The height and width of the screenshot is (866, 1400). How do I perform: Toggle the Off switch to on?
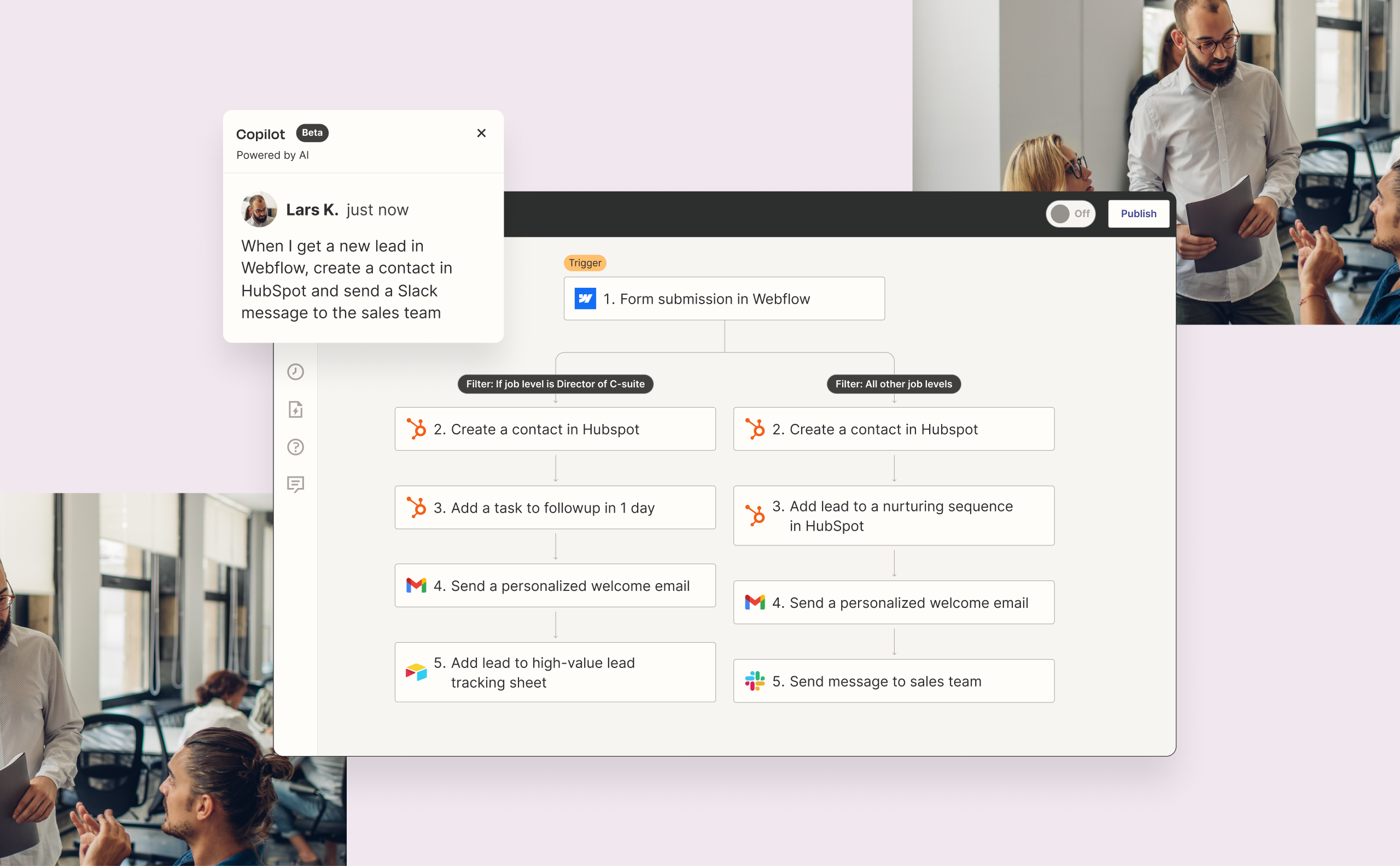click(1070, 214)
